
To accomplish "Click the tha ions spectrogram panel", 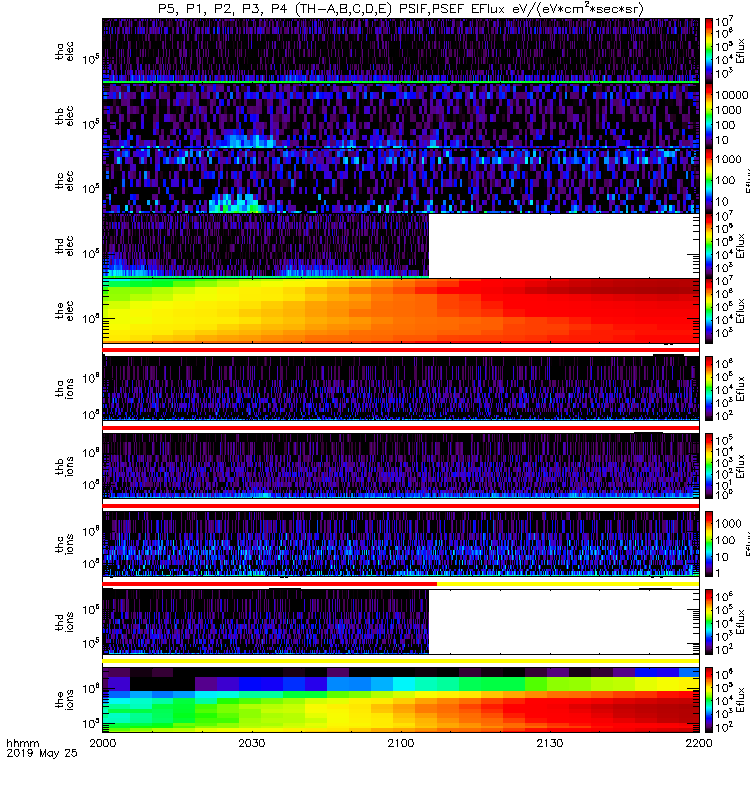I will [x=401, y=388].
